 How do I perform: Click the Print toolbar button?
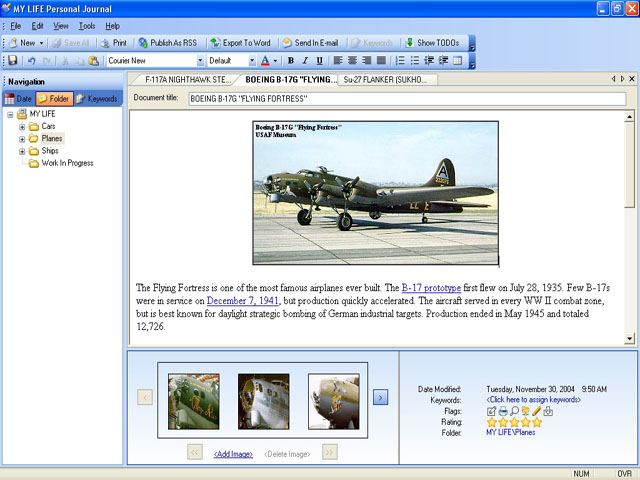(114, 43)
